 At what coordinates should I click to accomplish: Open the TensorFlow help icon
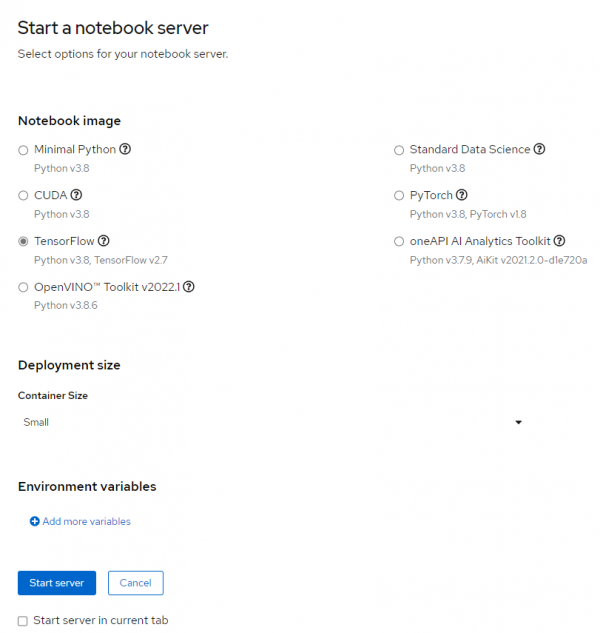click(x=104, y=241)
